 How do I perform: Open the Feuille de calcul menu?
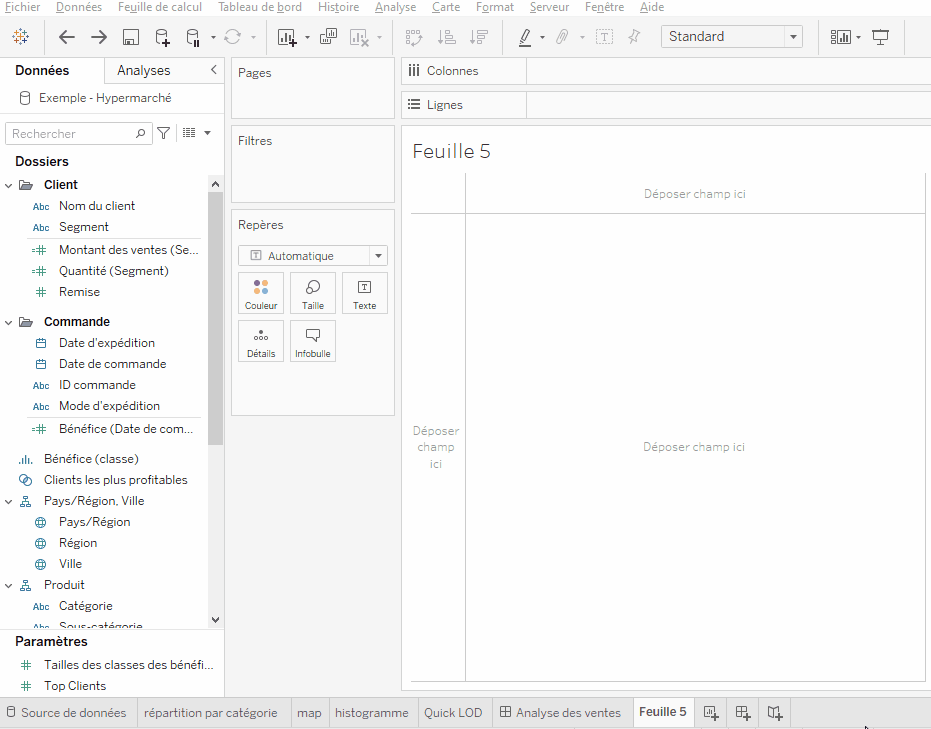pos(160,7)
